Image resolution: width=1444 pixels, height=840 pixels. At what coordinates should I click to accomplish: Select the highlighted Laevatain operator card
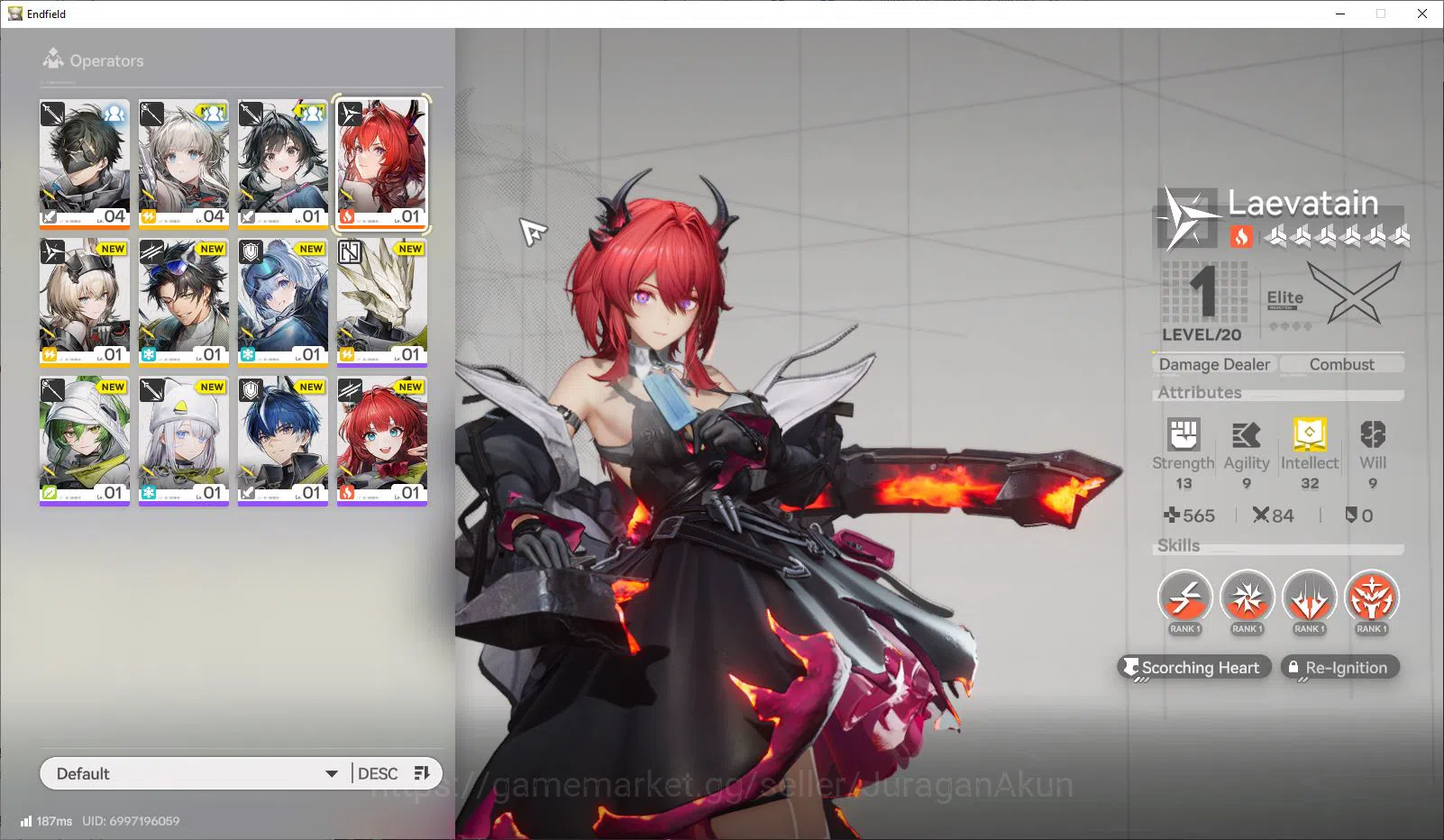382,163
